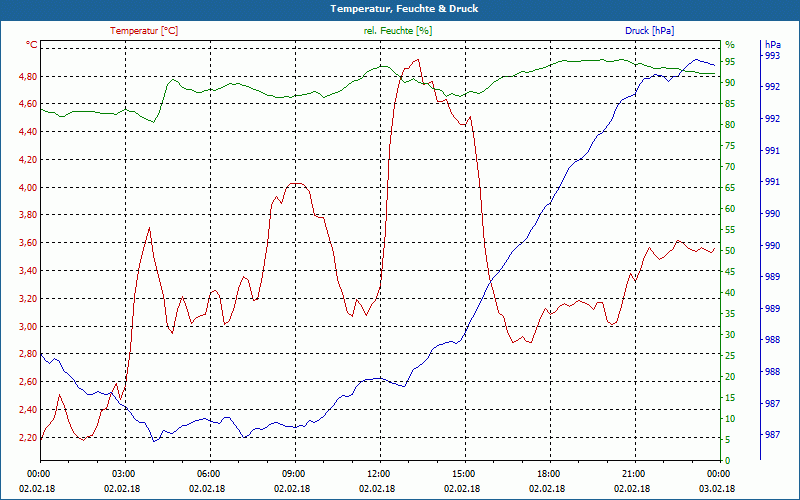Select the blue "Druck [hPa]" legend label
Viewport: 800px width, 500px height.
649,31
